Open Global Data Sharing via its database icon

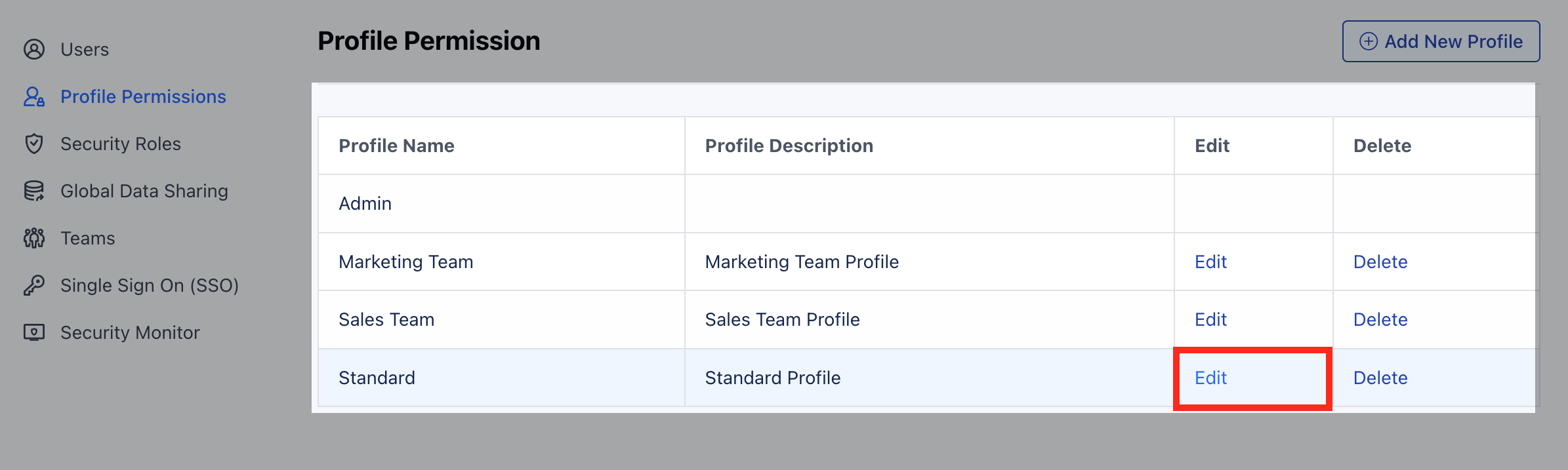(34, 191)
